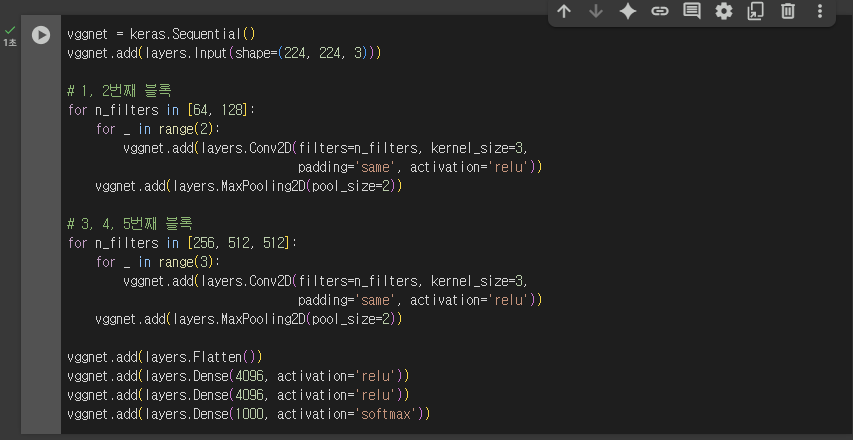This screenshot has width=853, height=440.
Task: Open more cell actions menu
Action: [820, 11]
